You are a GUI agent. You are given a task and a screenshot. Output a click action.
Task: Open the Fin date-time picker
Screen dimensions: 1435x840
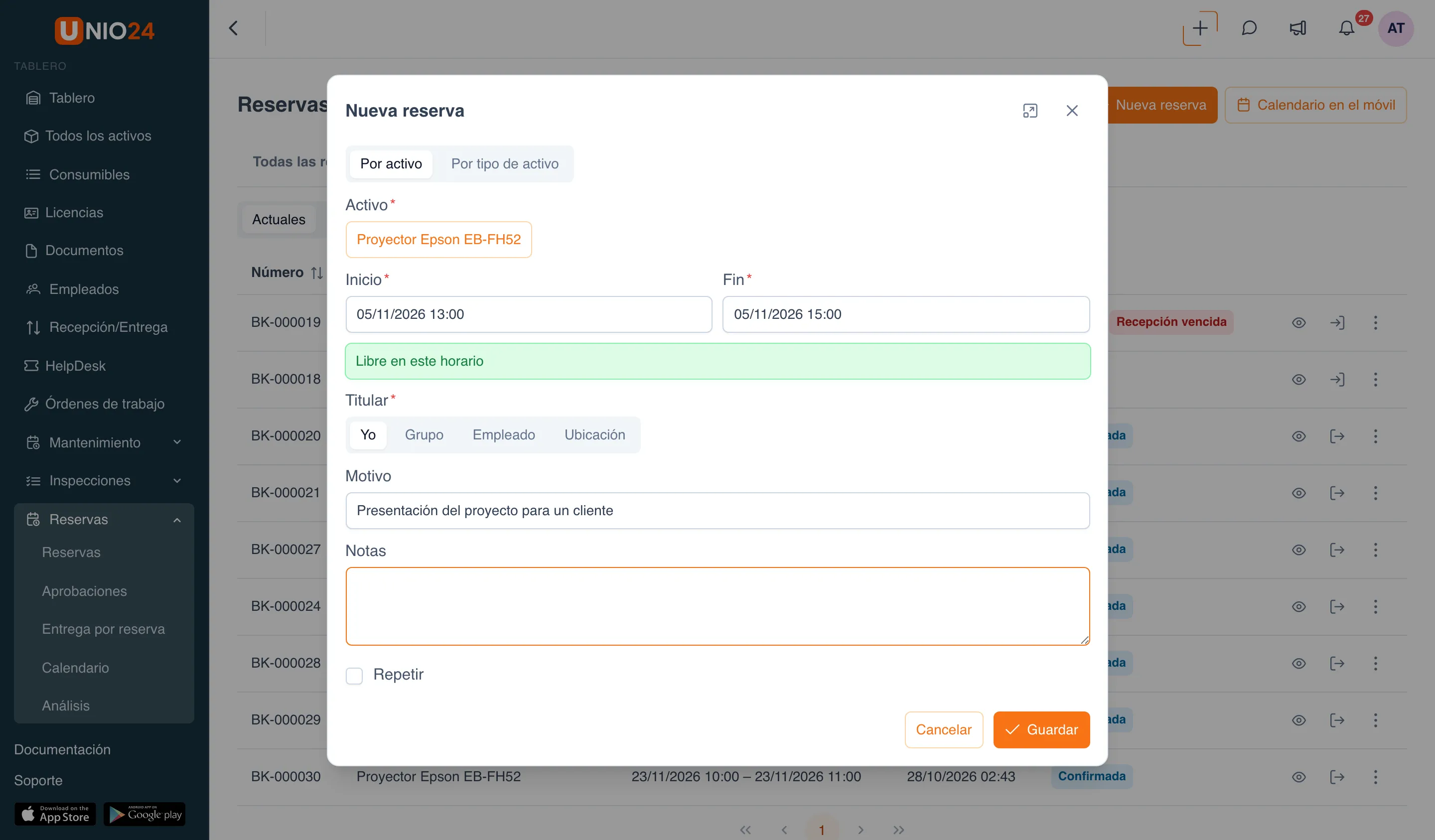(x=905, y=314)
